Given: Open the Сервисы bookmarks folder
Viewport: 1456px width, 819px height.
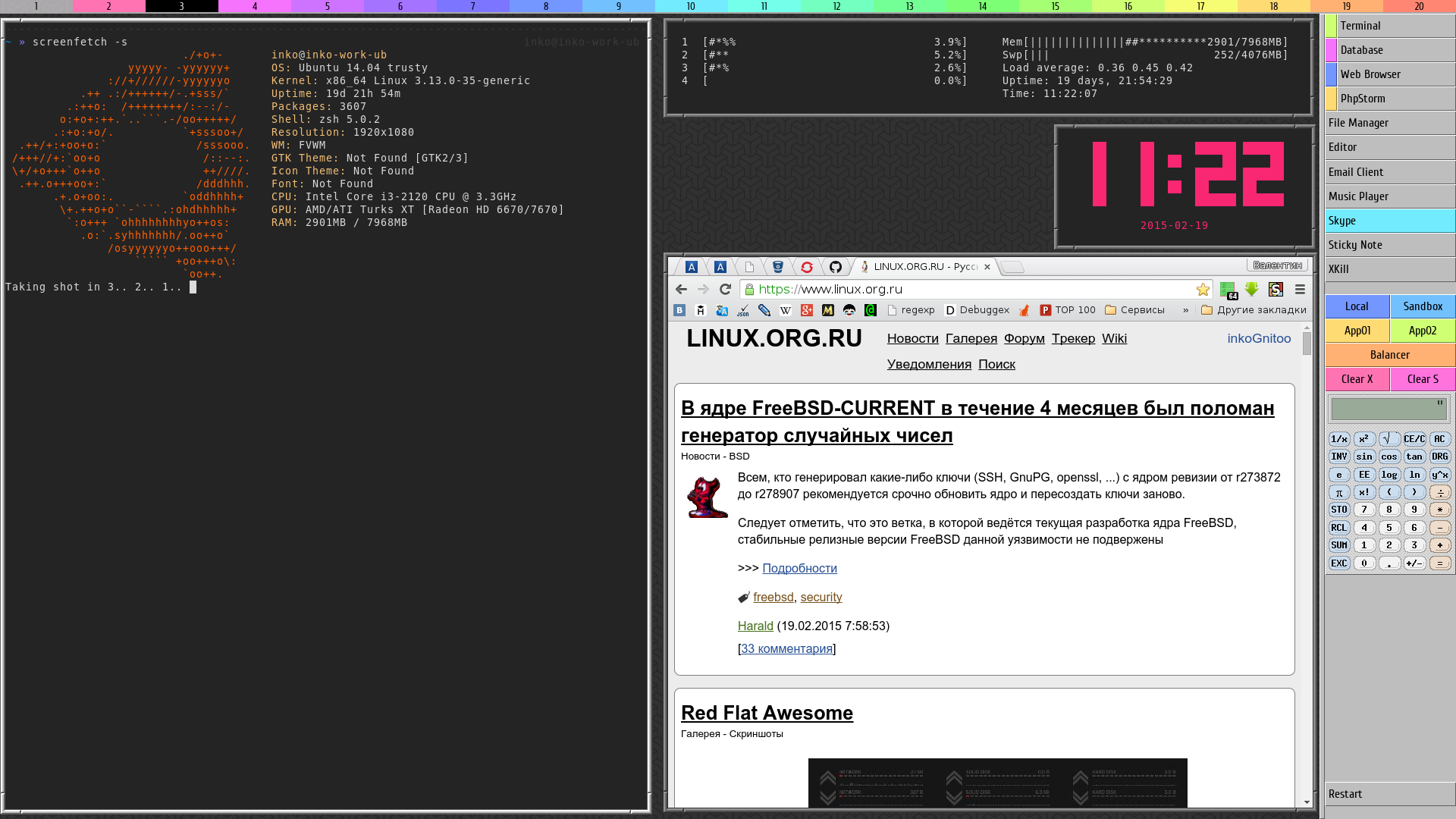Looking at the screenshot, I should pyautogui.click(x=1134, y=310).
